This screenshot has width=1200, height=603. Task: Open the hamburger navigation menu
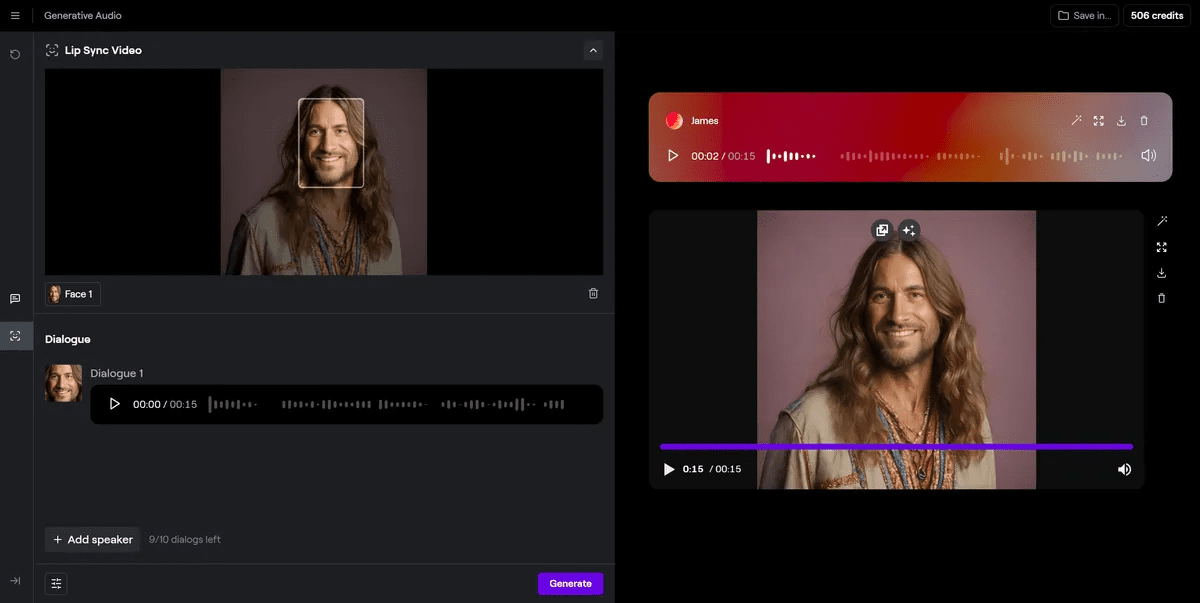pyautogui.click(x=15, y=15)
